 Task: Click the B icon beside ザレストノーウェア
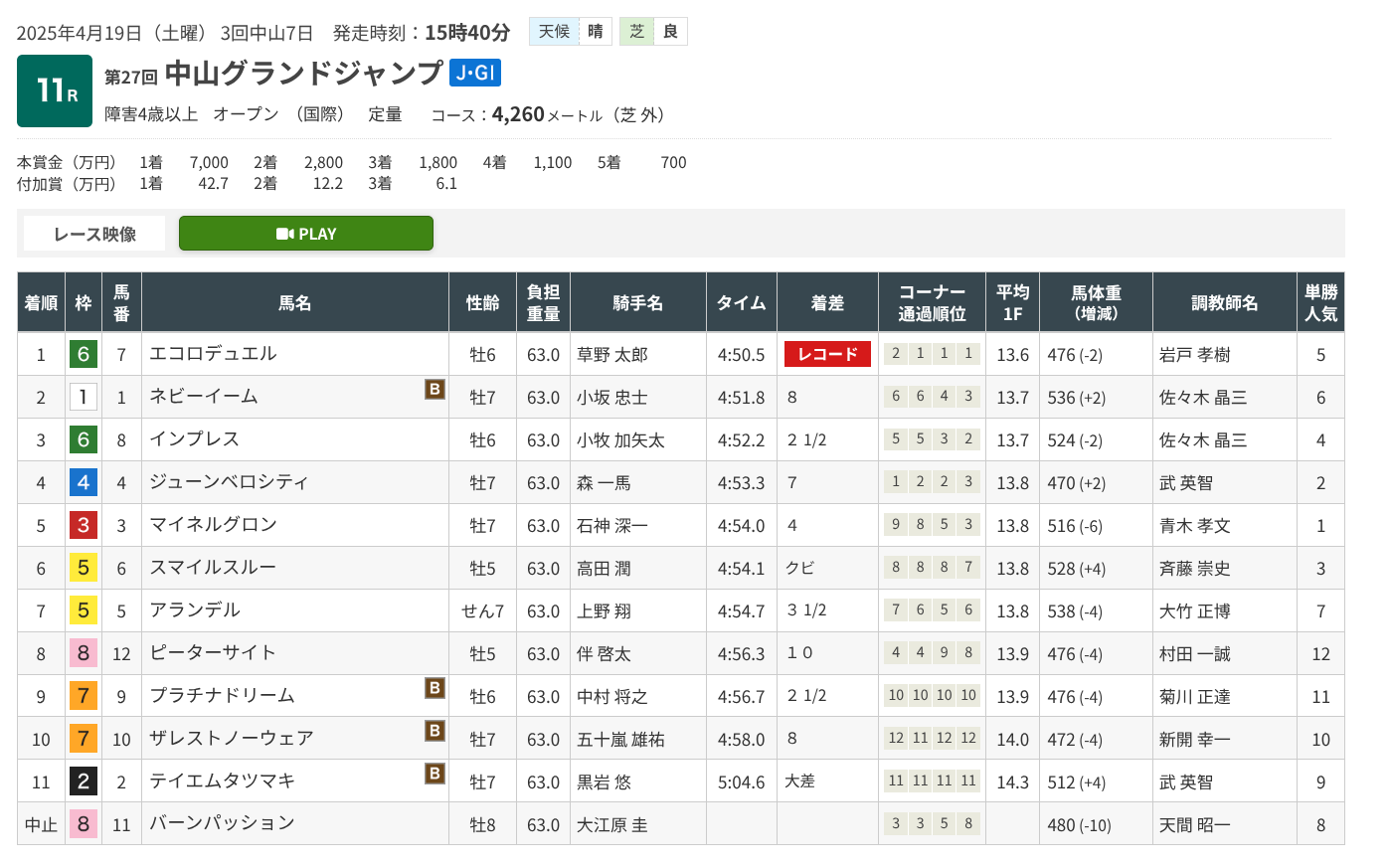coord(435,731)
